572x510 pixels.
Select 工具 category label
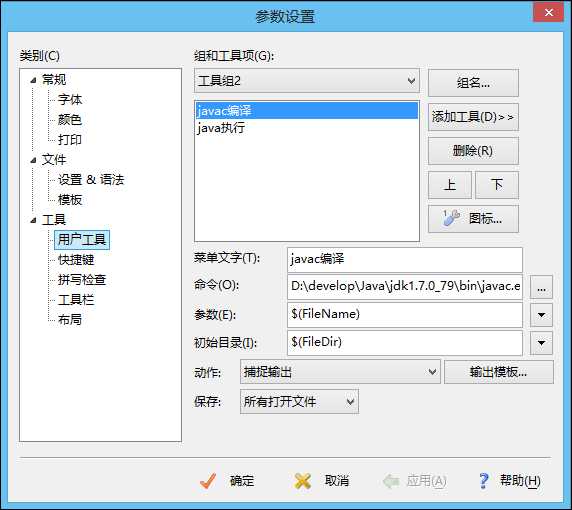click(54, 220)
